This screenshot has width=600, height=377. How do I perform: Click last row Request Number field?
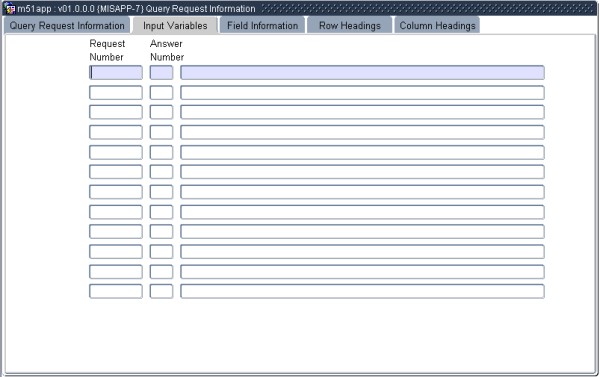[116, 291]
